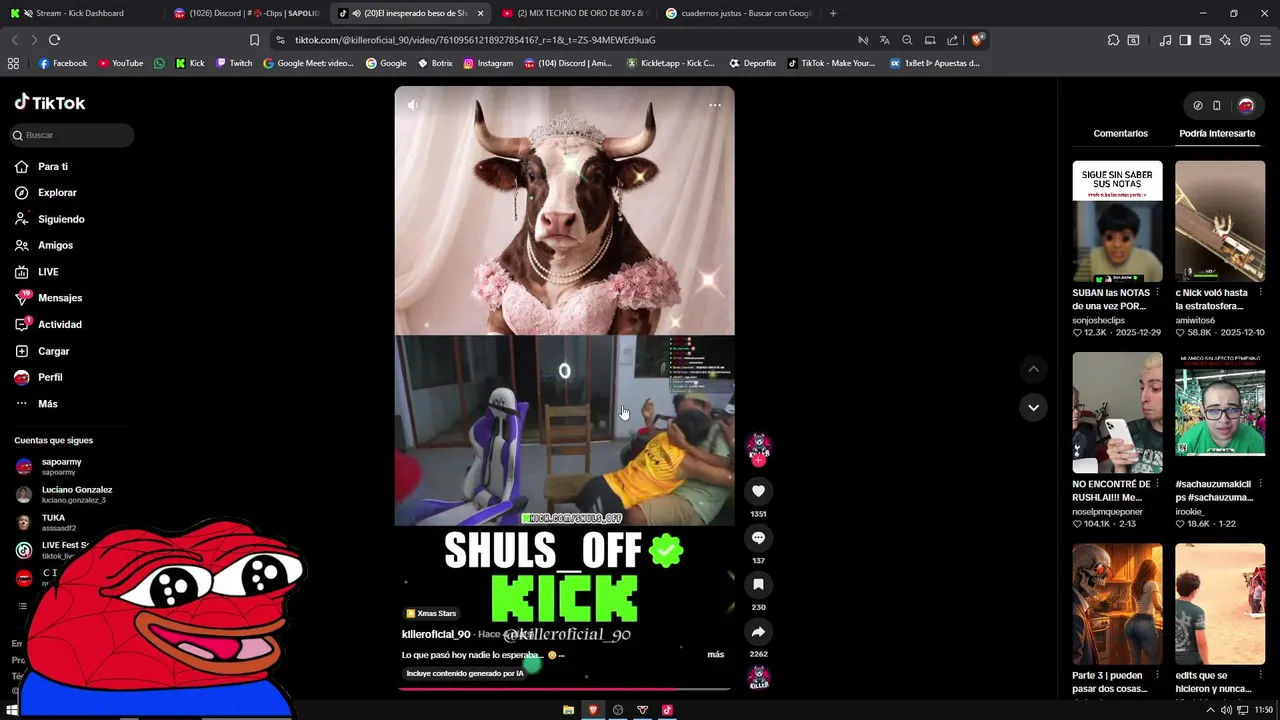Click the Buscar search field

[x=71, y=135]
